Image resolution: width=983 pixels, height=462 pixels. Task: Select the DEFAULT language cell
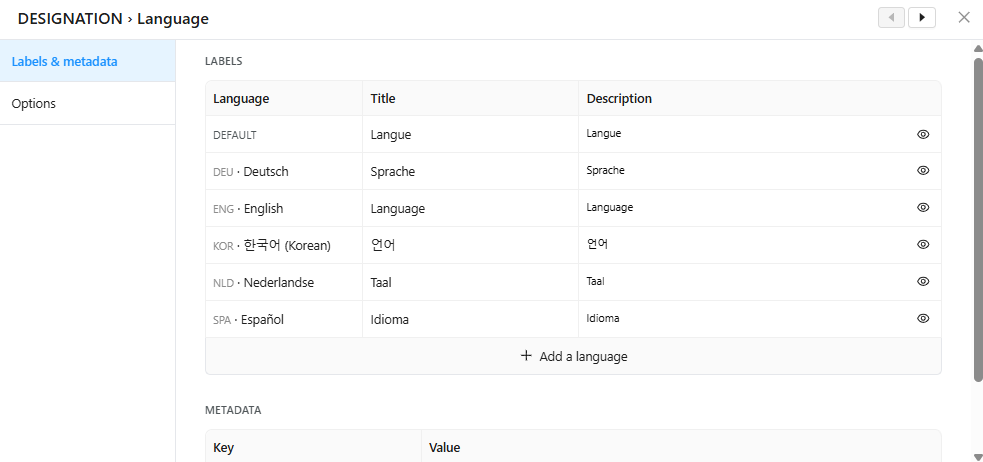point(284,134)
